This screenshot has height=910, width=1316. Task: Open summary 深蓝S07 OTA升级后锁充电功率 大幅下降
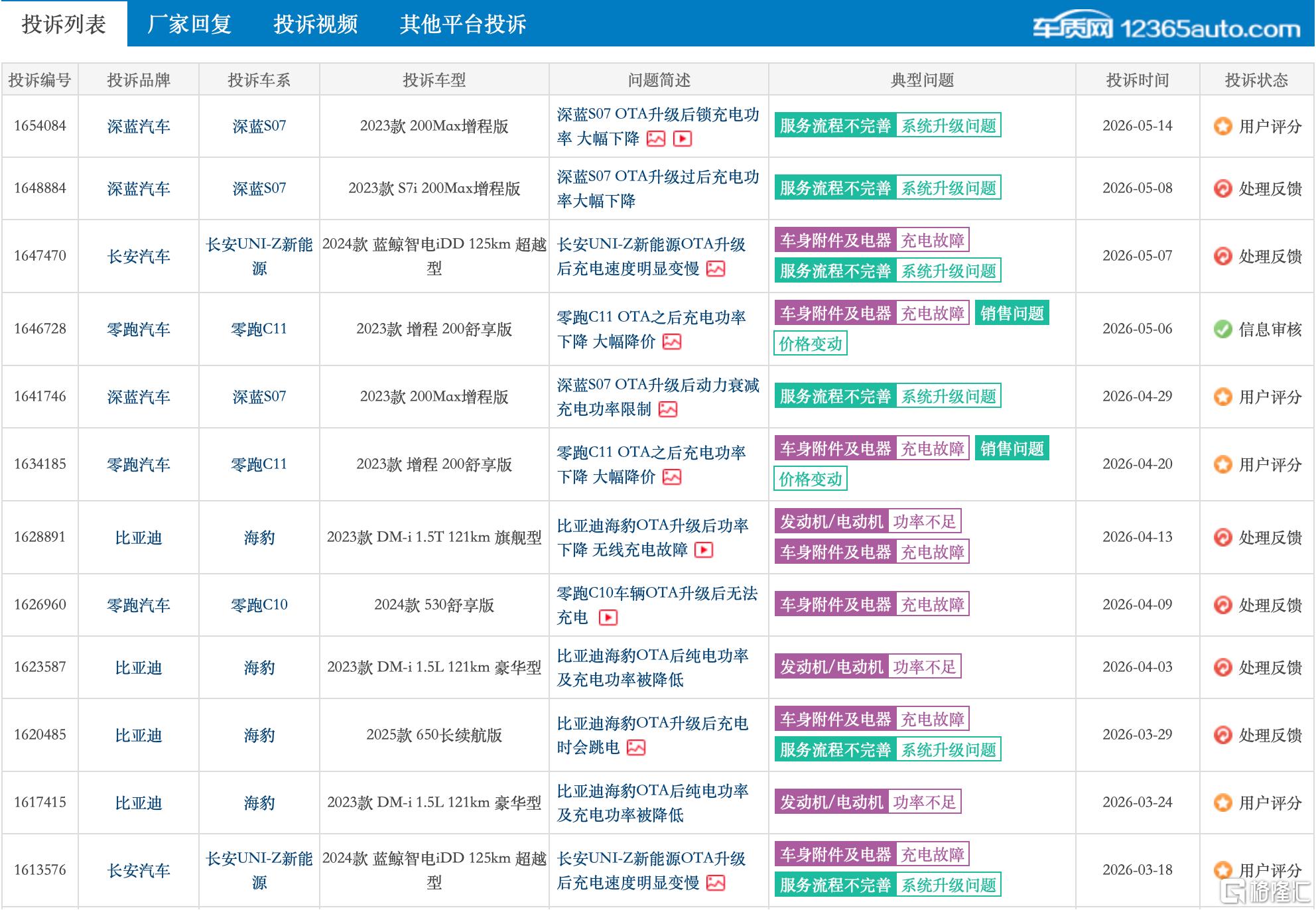pos(658,126)
